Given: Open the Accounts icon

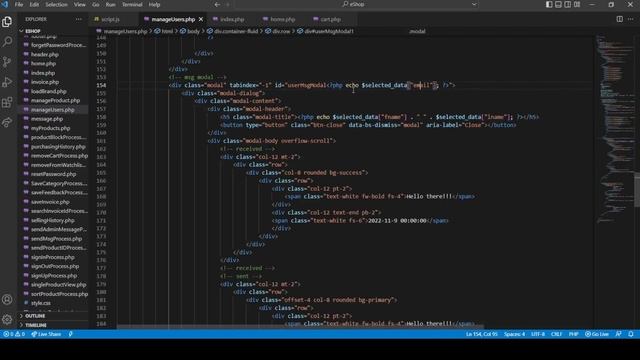Looking at the screenshot, I should 7,300.
